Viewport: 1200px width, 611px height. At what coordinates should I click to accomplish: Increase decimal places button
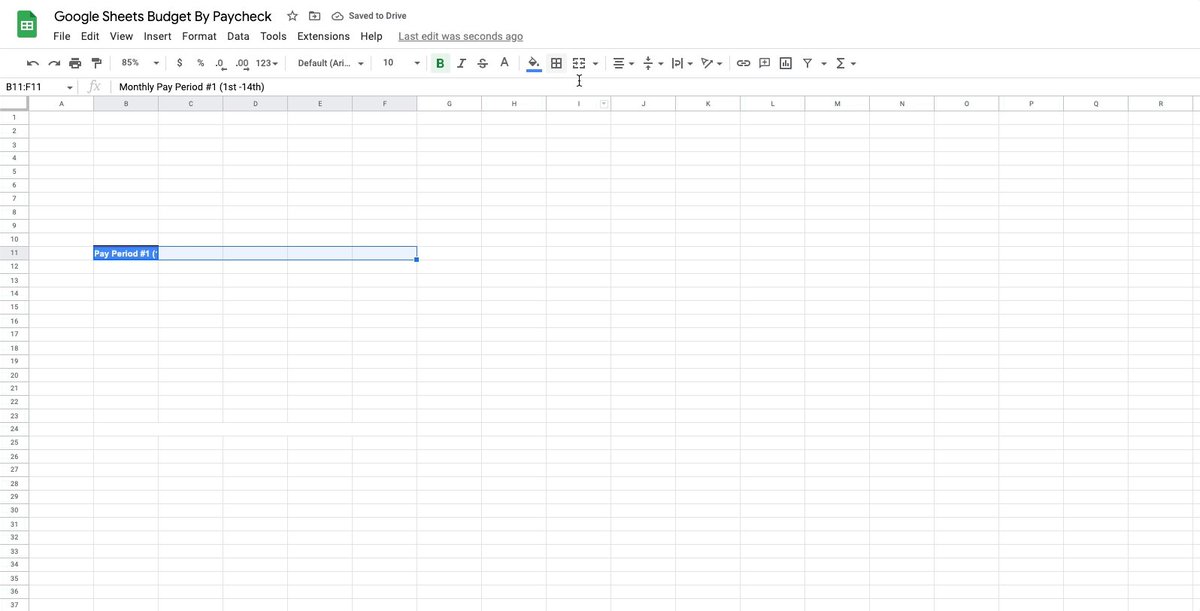[x=242, y=63]
